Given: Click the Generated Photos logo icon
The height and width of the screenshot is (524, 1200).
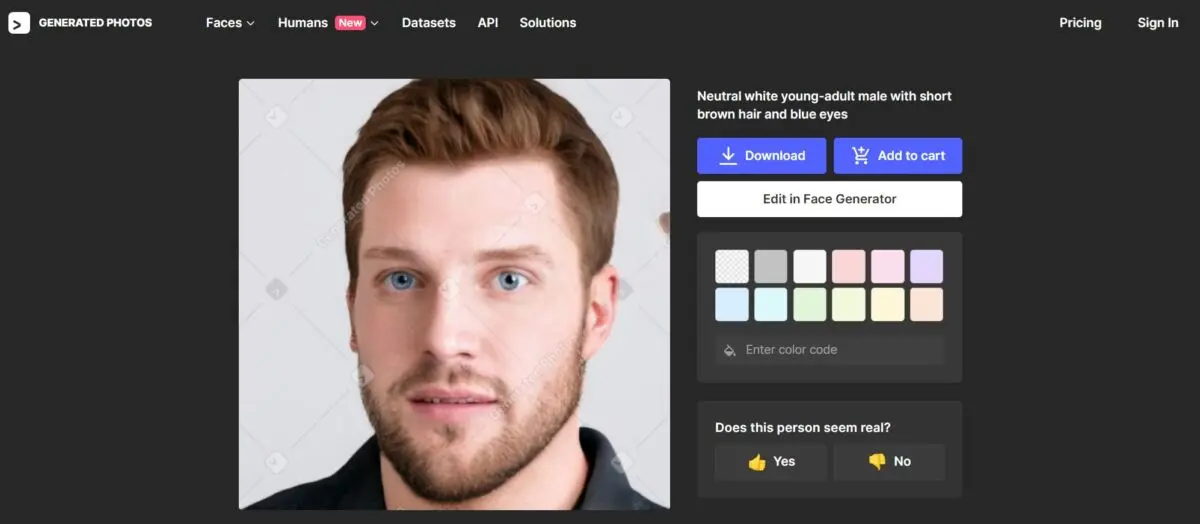Looking at the screenshot, I should (19, 22).
